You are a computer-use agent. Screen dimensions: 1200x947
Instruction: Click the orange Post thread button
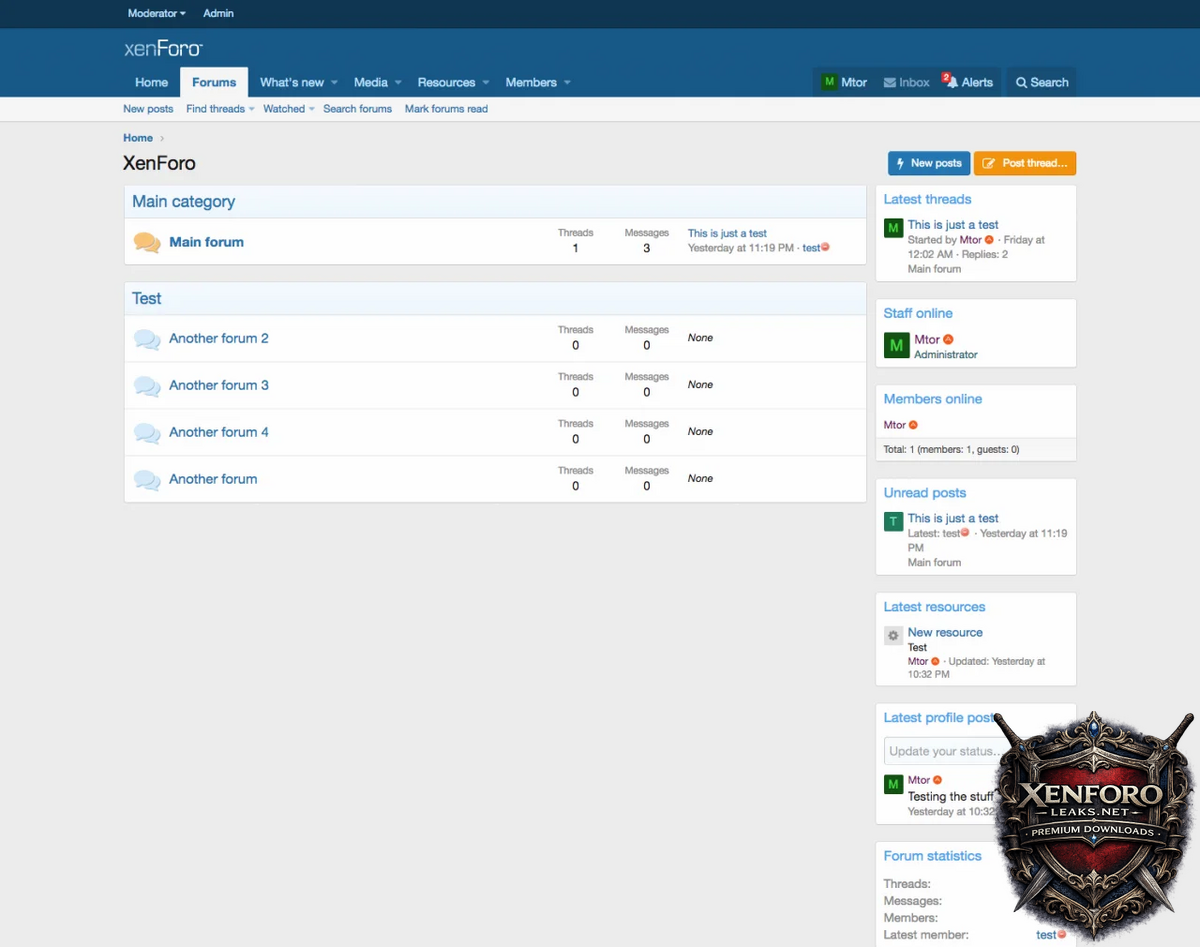point(1025,163)
